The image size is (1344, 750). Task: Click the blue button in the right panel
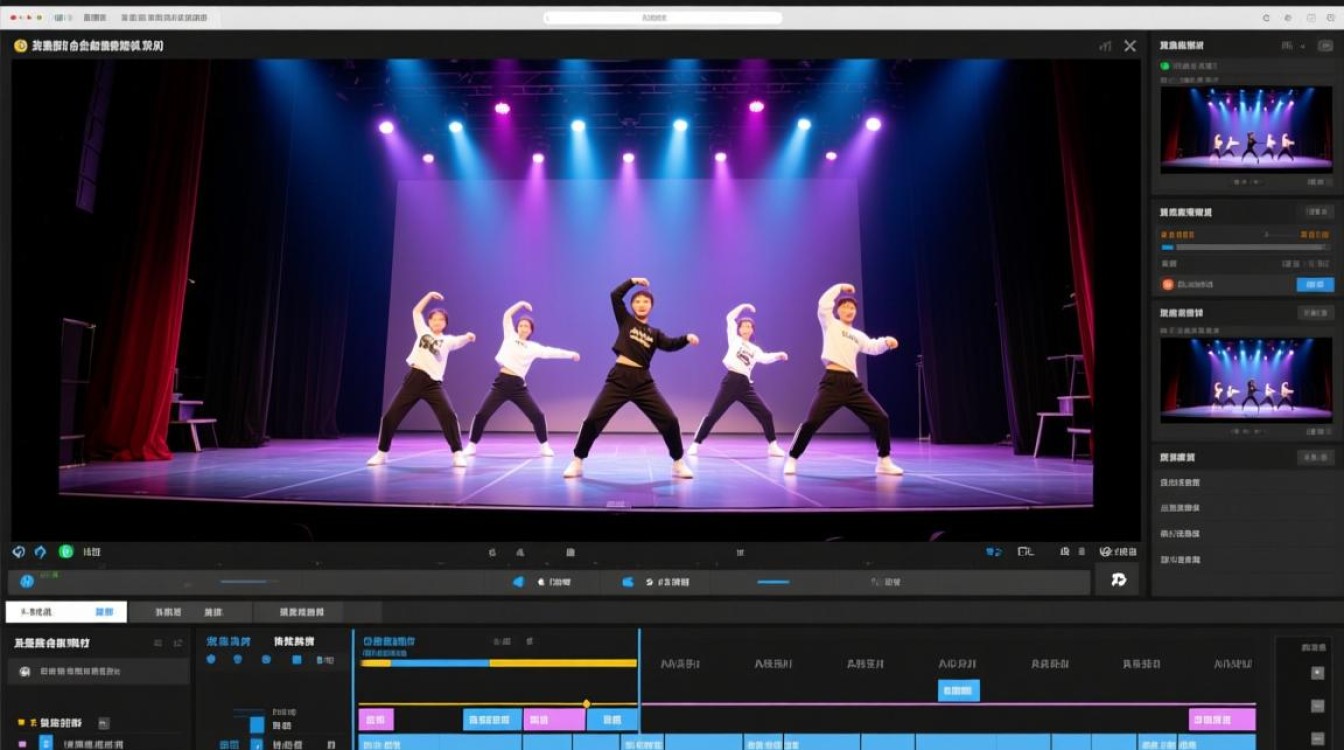pos(1315,284)
